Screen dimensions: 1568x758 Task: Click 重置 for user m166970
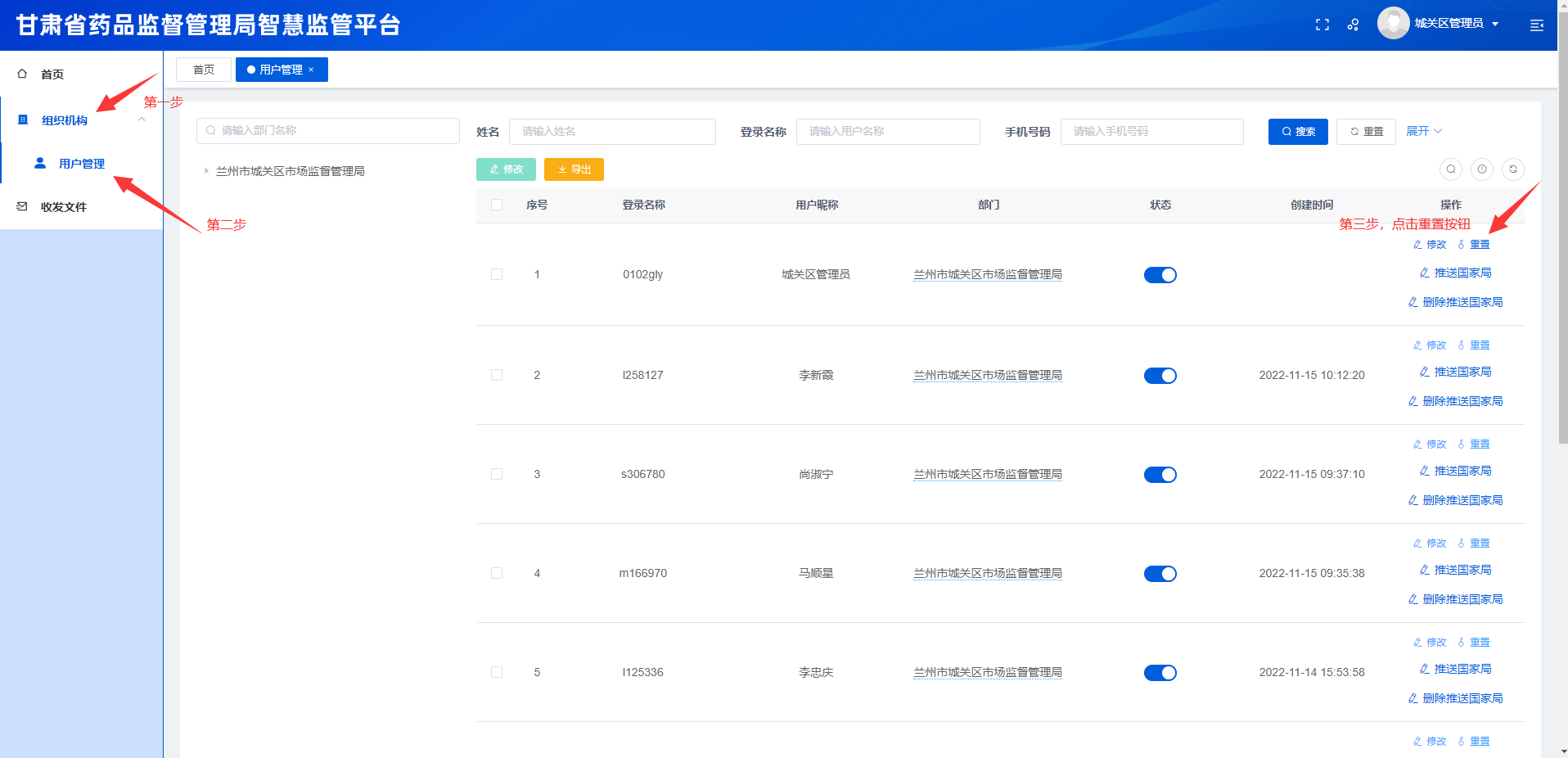[1473, 544]
